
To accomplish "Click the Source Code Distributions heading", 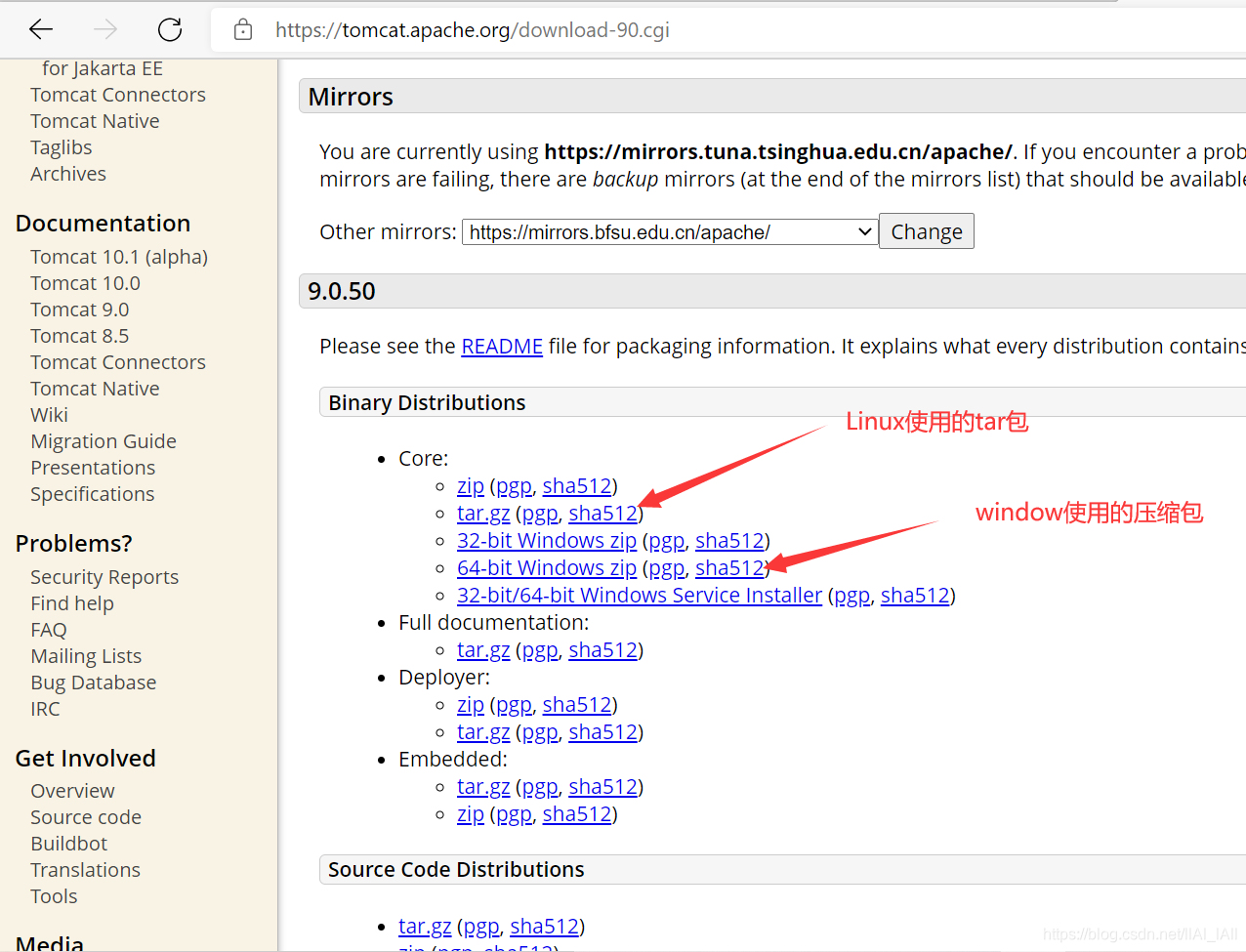I will (x=456, y=869).
